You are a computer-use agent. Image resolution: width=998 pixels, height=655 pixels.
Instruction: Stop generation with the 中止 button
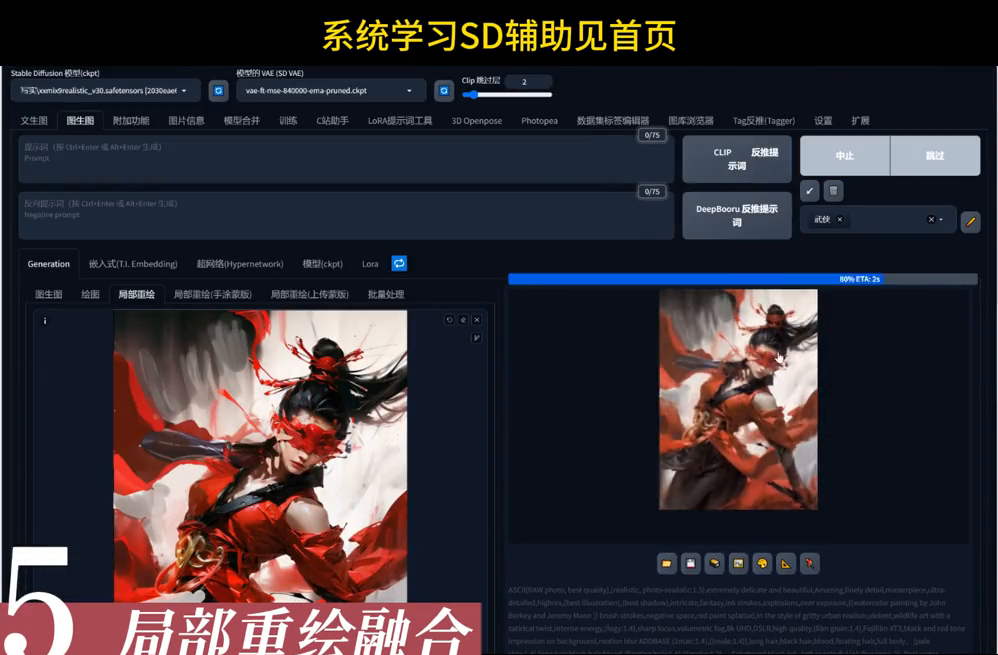pos(845,155)
